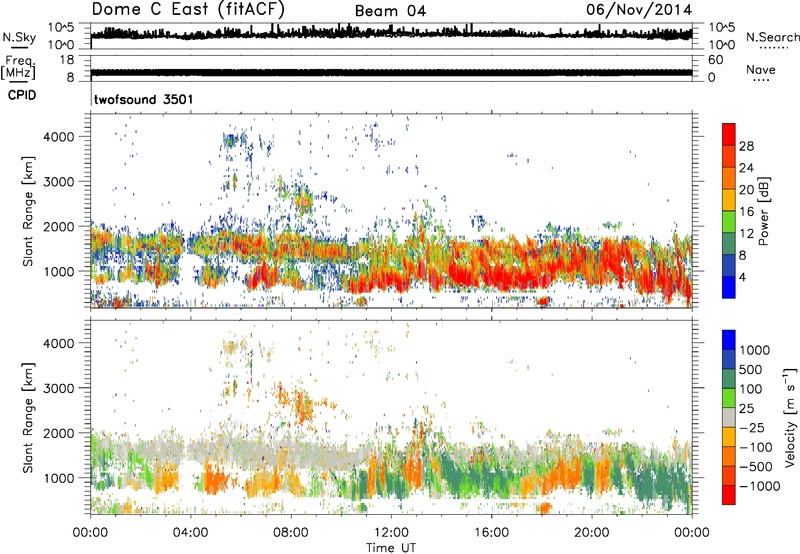Click the '4000' tick on the Power panel
800x554 pixels.
(x=59, y=137)
